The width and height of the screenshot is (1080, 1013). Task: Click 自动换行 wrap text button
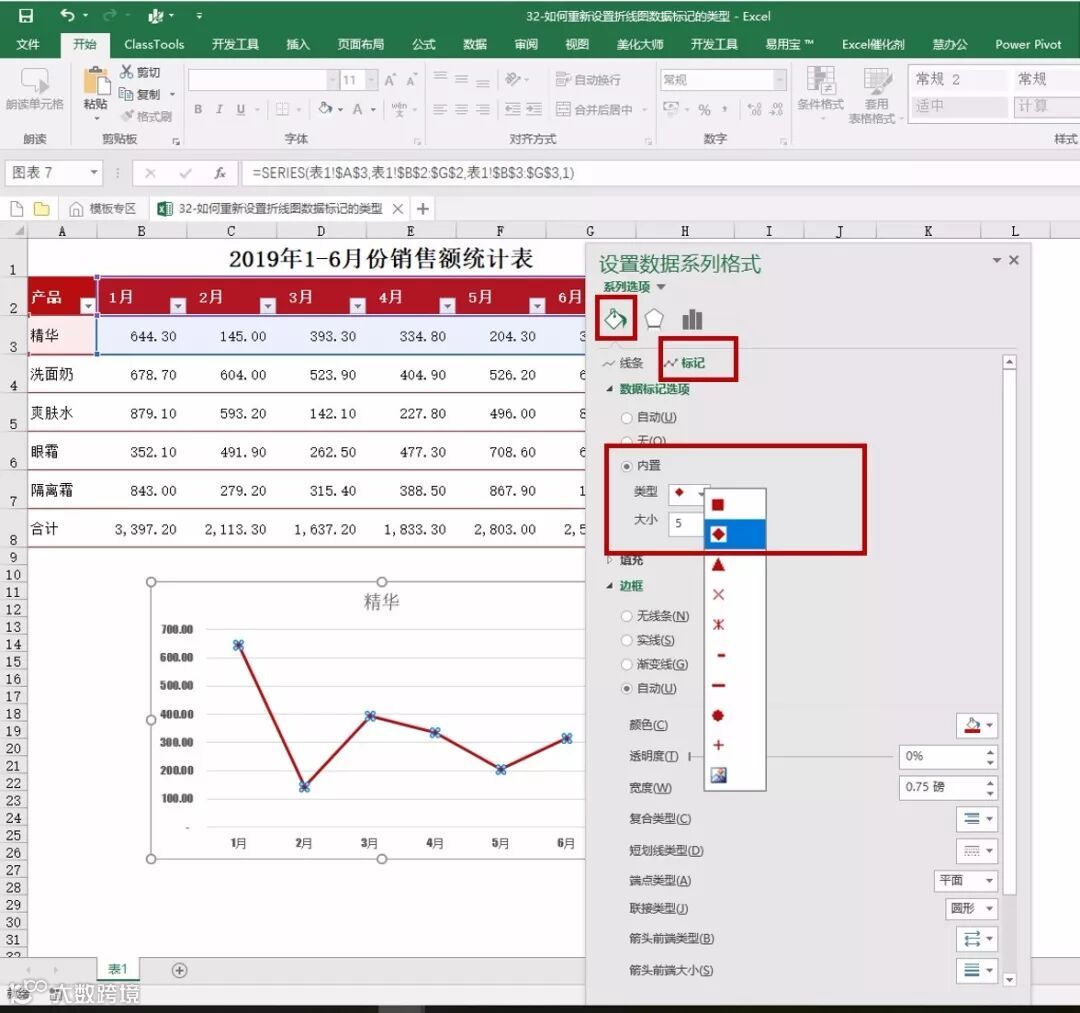pyautogui.click(x=588, y=80)
